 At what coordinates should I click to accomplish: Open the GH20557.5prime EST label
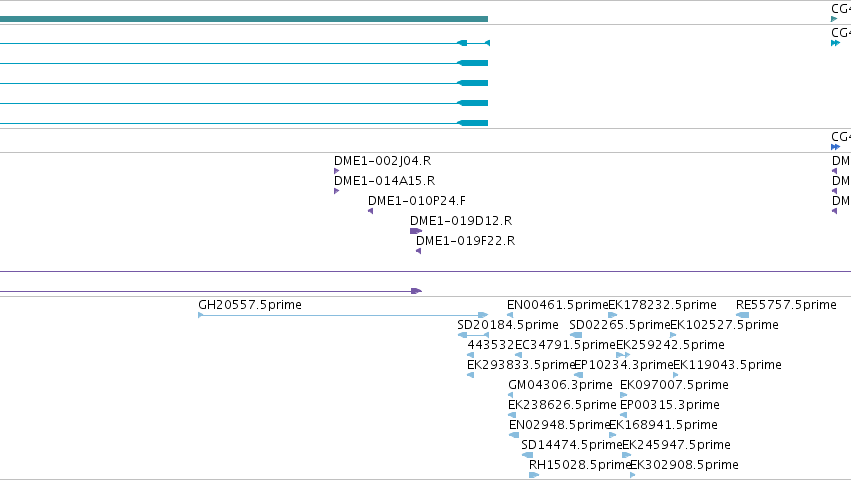click(x=250, y=305)
